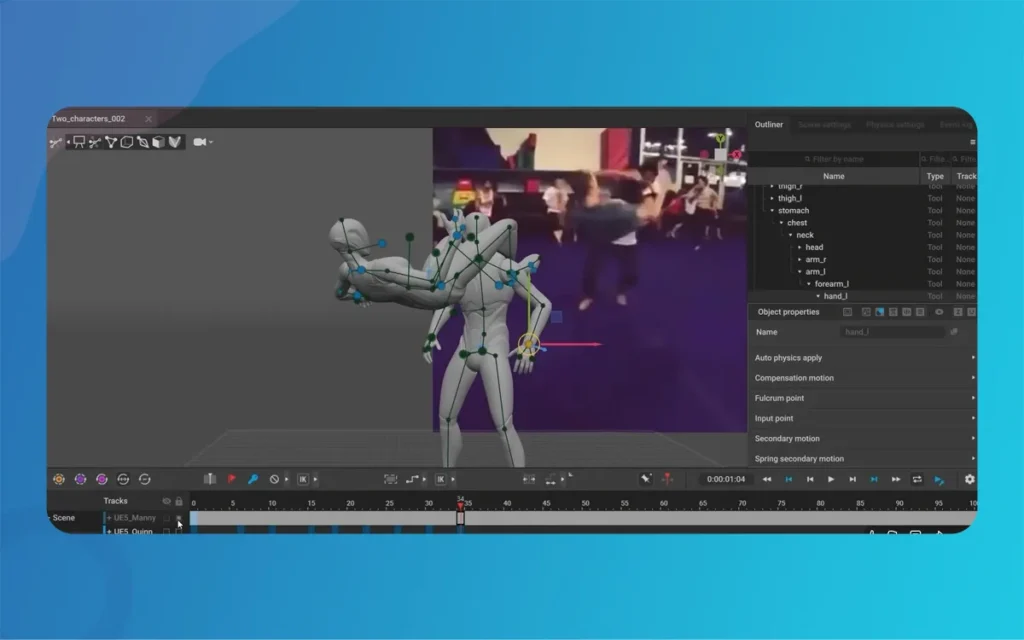Toggle visibility checkbox for UE5_Manny track
This screenshot has height=640, width=1024.
[x=166, y=518]
